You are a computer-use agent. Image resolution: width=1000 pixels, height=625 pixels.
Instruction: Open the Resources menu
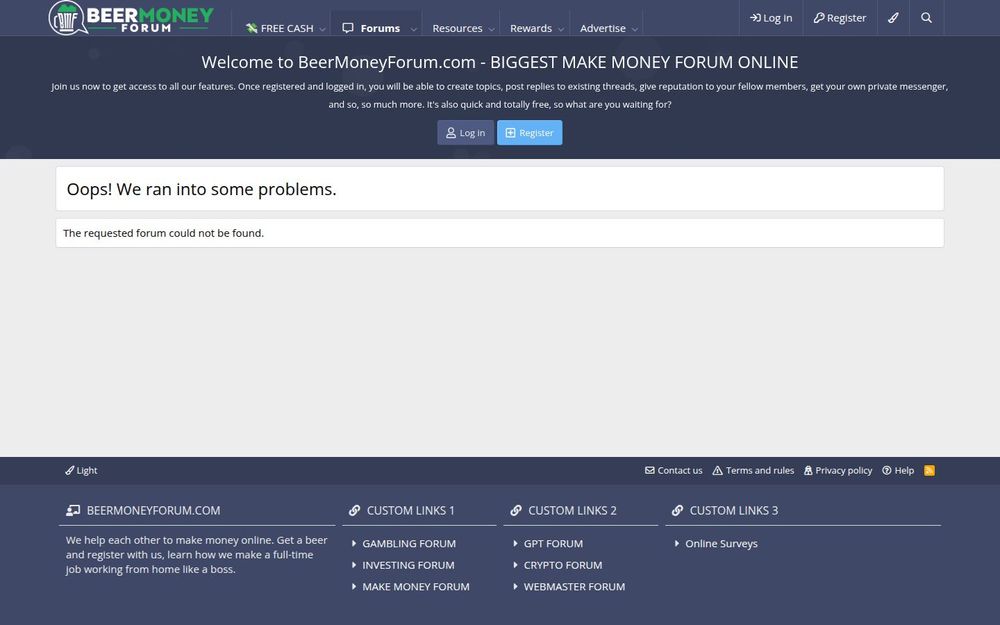pos(457,28)
